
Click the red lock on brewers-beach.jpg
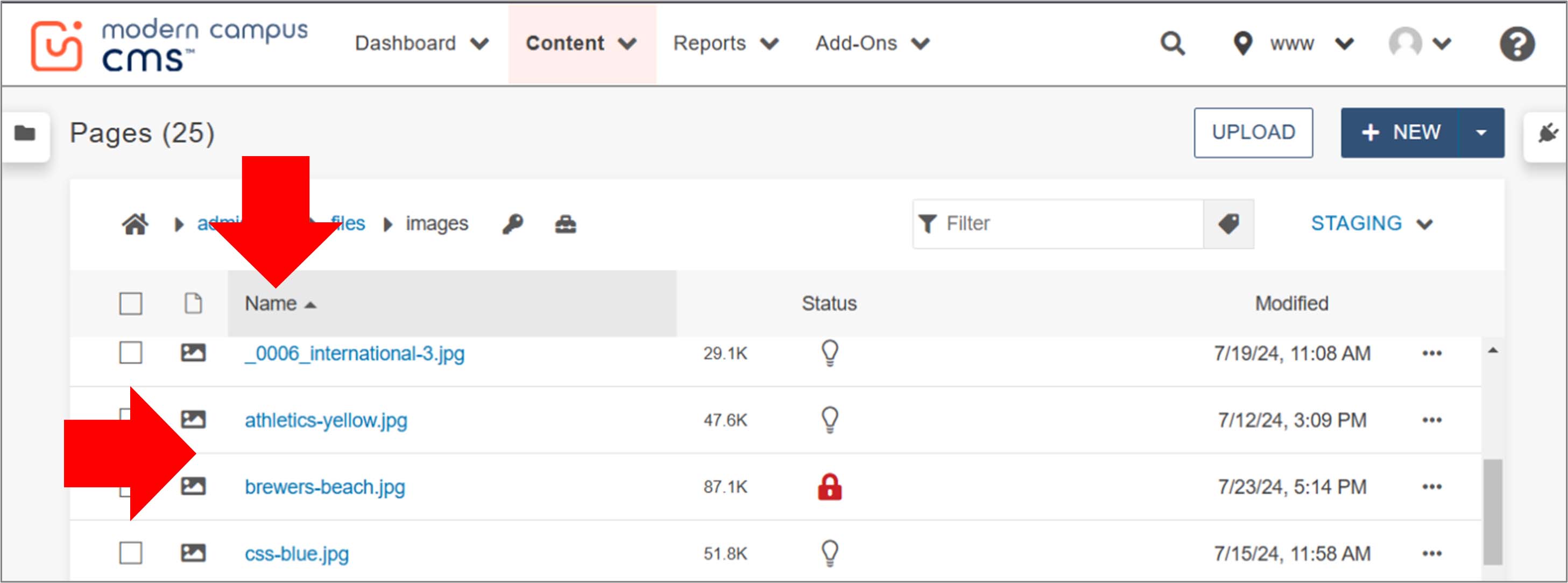830,487
